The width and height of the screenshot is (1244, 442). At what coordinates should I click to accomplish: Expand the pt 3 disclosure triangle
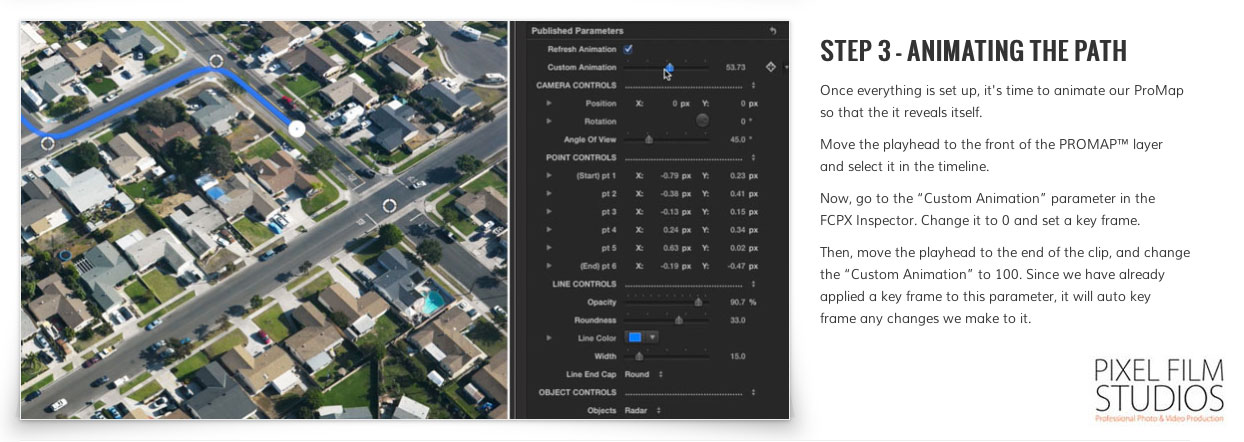pos(549,212)
